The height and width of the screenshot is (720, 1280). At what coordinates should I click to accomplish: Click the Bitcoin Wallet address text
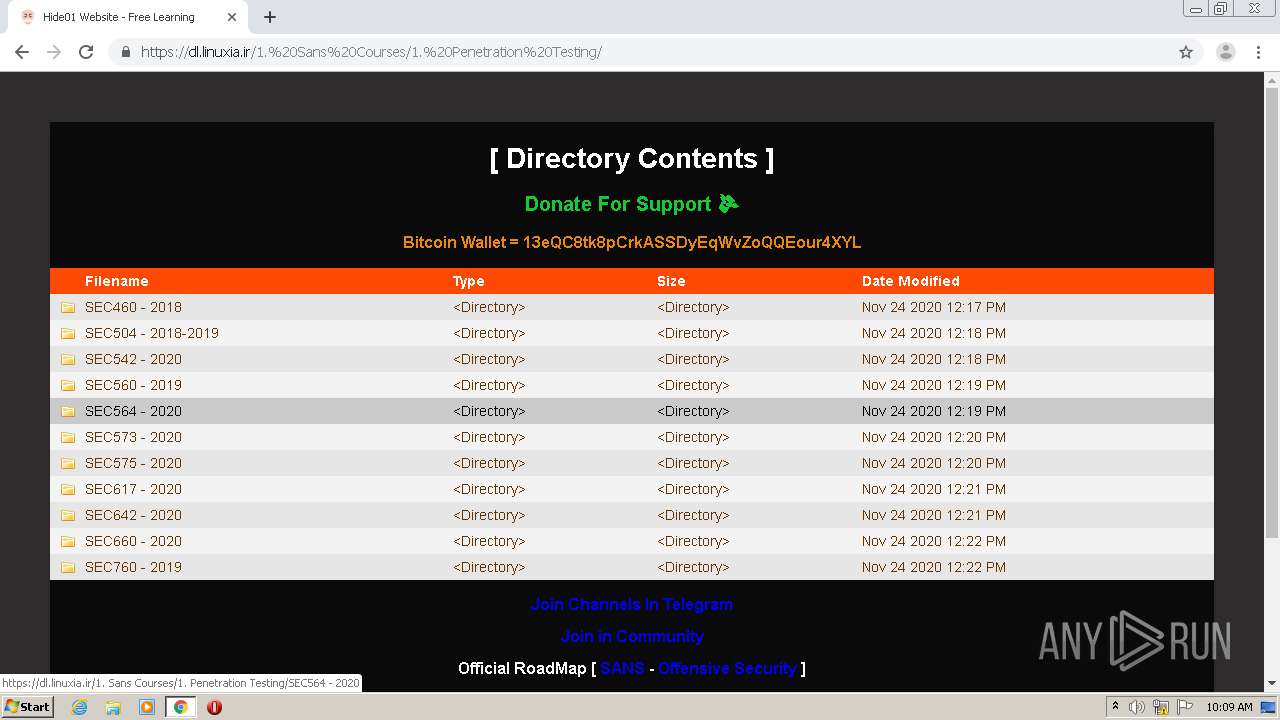[x=632, y=242]
